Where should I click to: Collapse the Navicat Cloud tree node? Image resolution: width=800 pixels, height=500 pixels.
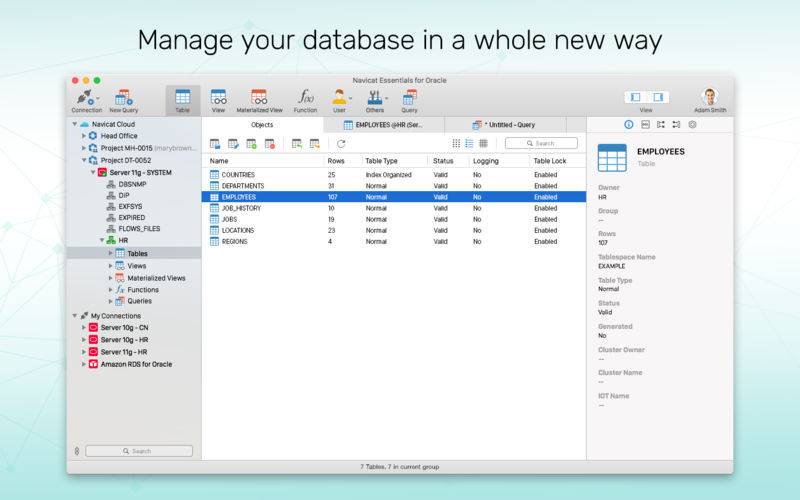[75, 124]
